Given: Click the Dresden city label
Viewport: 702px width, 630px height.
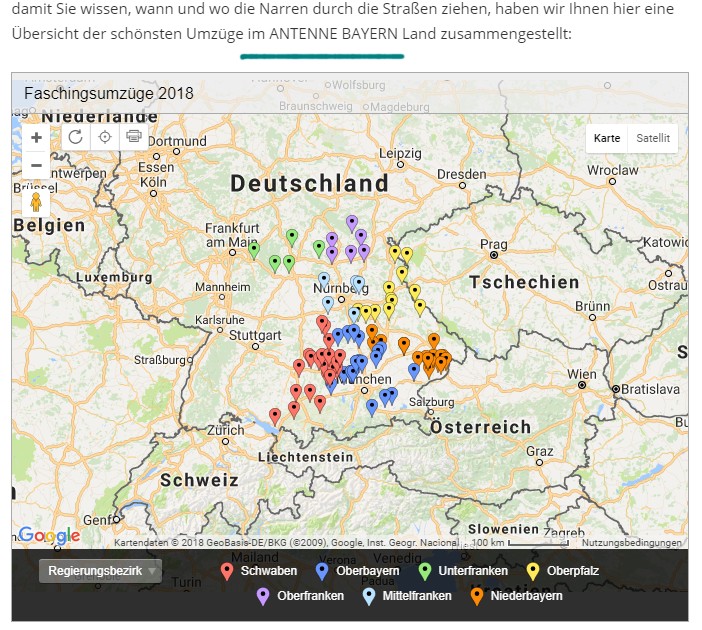Looking at the screenshot, I should [x=462, y=174].
